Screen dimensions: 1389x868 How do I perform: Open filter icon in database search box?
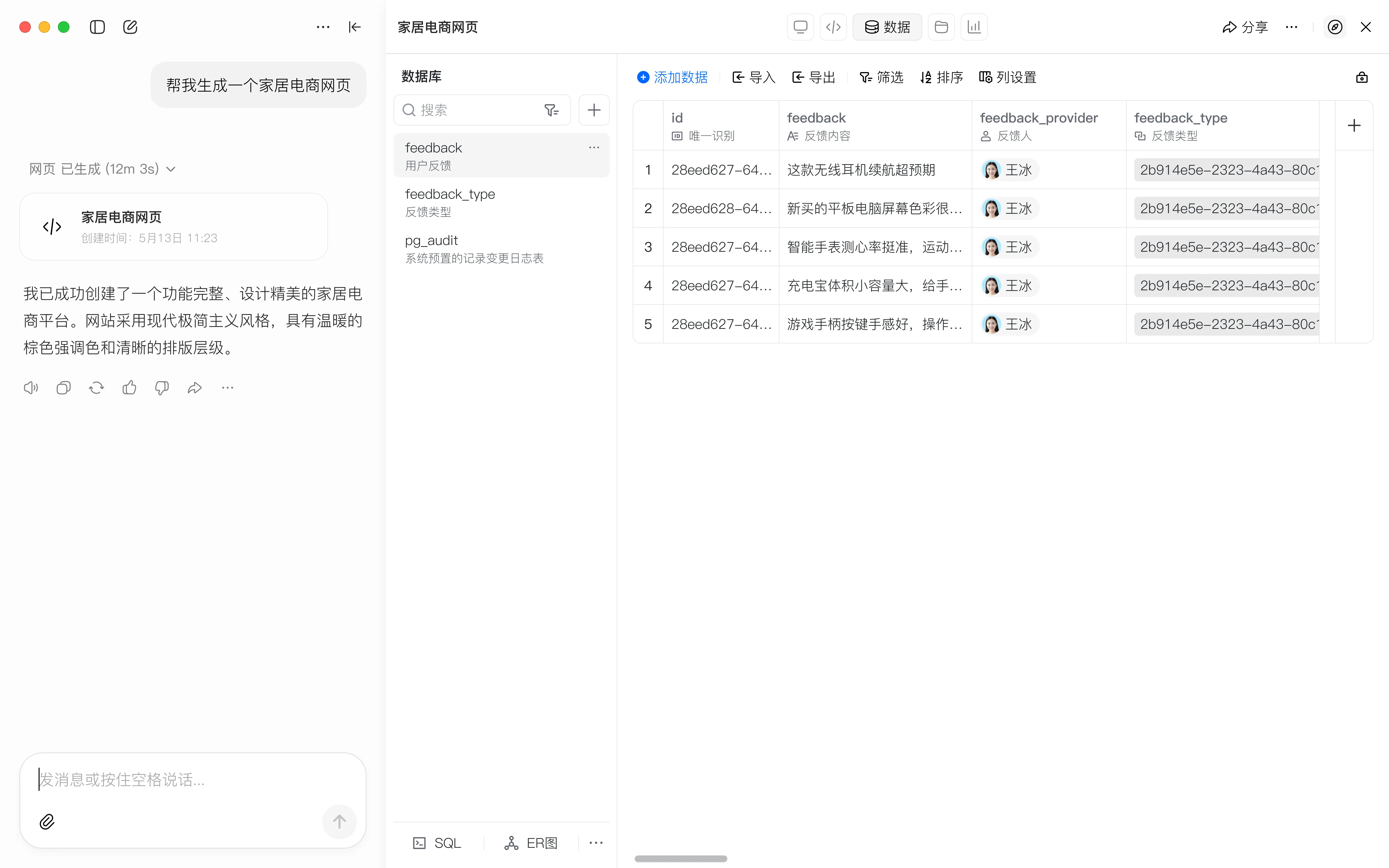[552, 110]
